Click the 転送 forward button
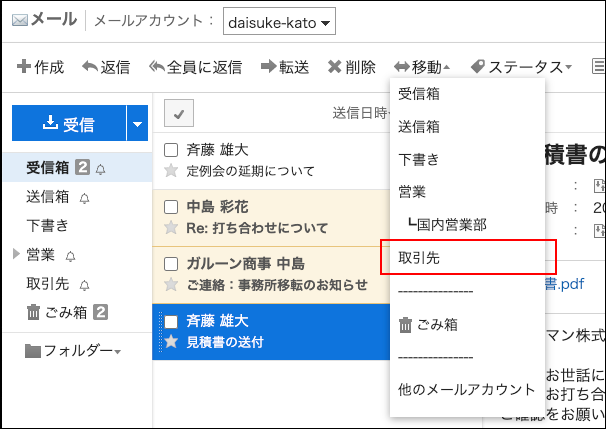 tap(285, 67)
